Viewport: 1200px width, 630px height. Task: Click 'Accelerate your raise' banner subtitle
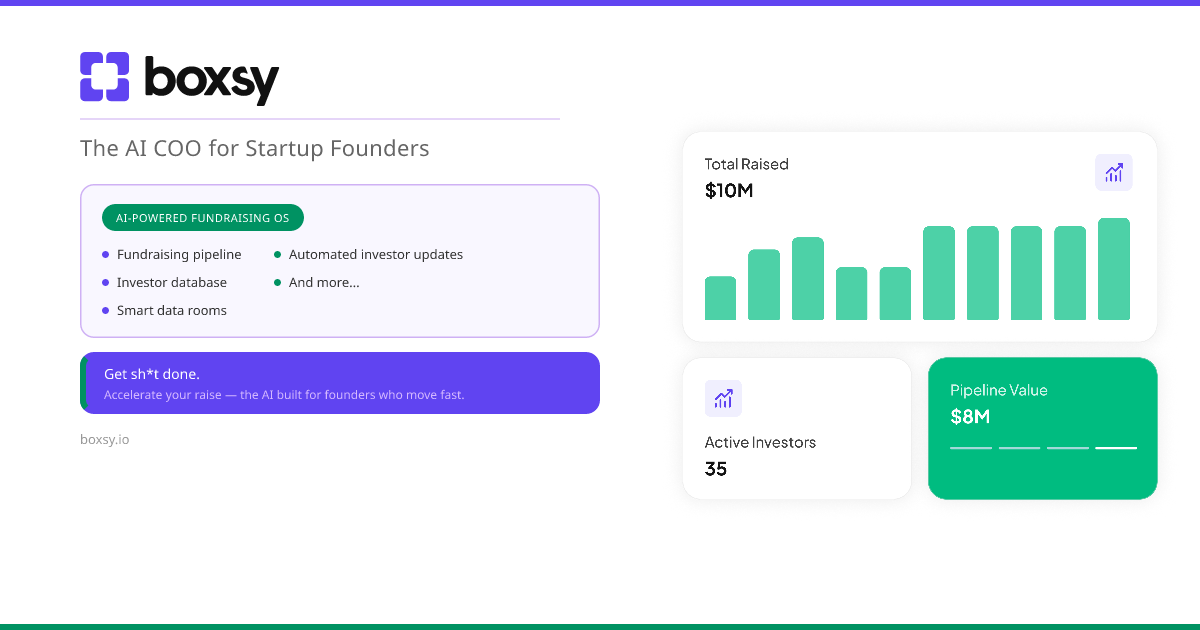(x=284, y=395)
